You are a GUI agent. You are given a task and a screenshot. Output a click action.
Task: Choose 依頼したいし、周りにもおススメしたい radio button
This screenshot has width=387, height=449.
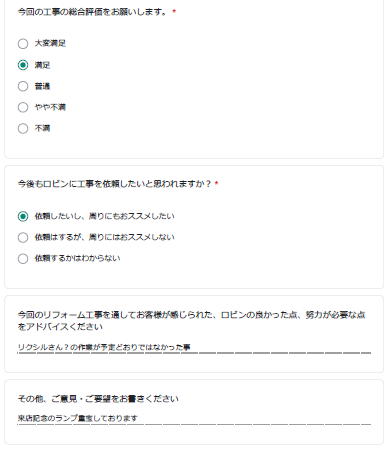pos(23,216)
